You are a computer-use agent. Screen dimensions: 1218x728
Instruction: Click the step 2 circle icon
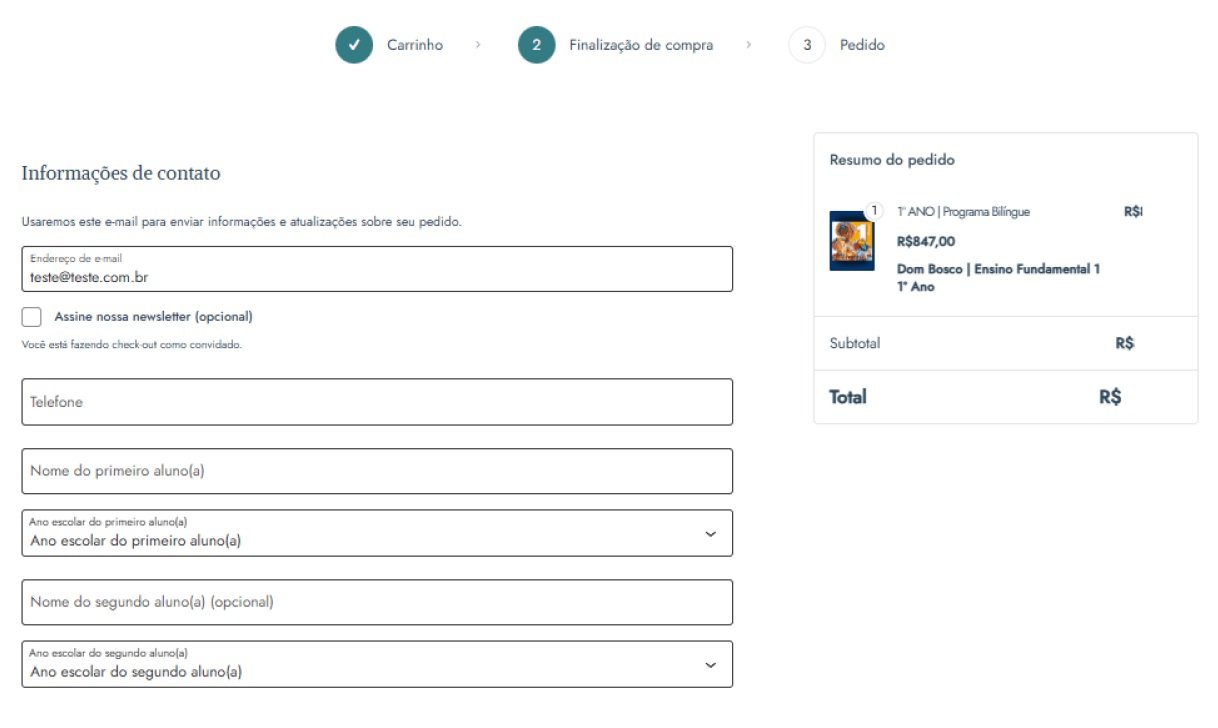(536, 45)
